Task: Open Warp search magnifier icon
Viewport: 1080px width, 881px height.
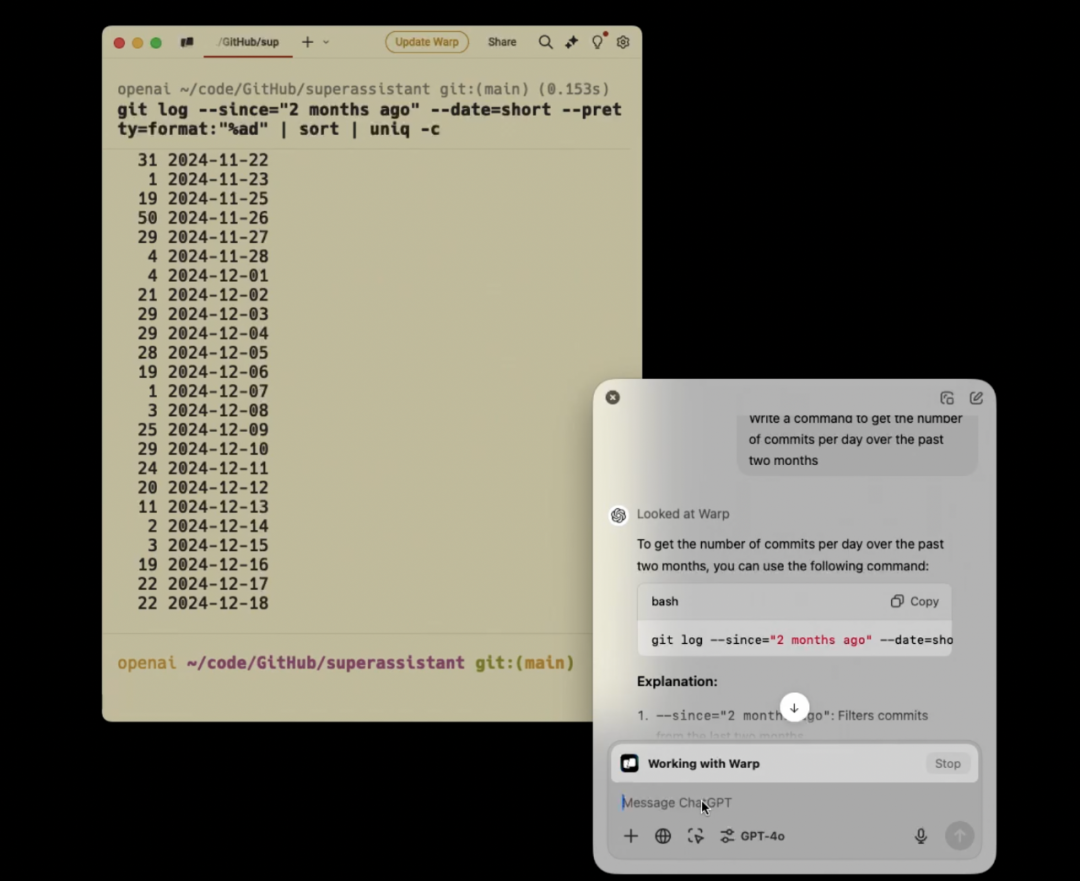Action: pos(545,42)
